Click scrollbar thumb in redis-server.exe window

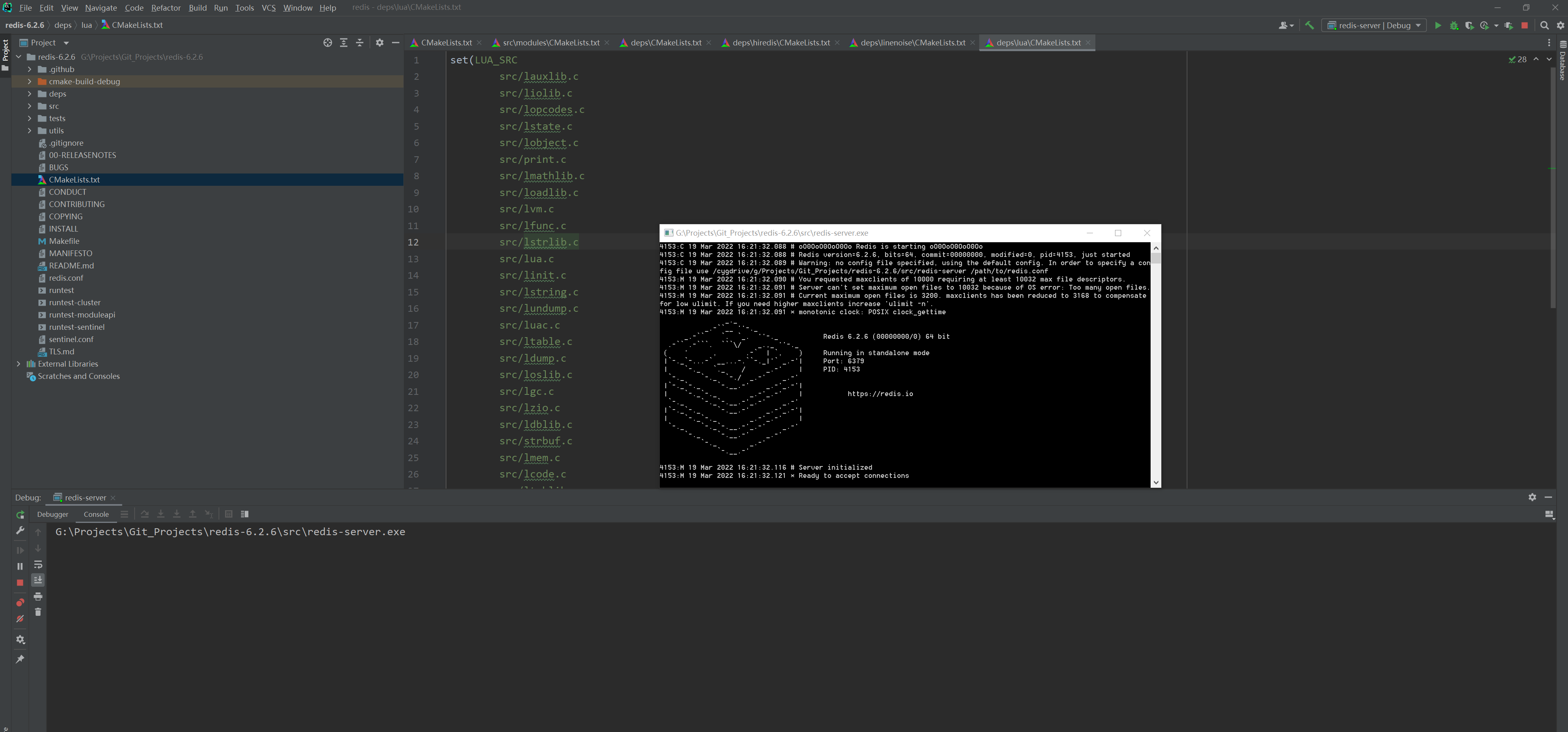pos(1155,258)
